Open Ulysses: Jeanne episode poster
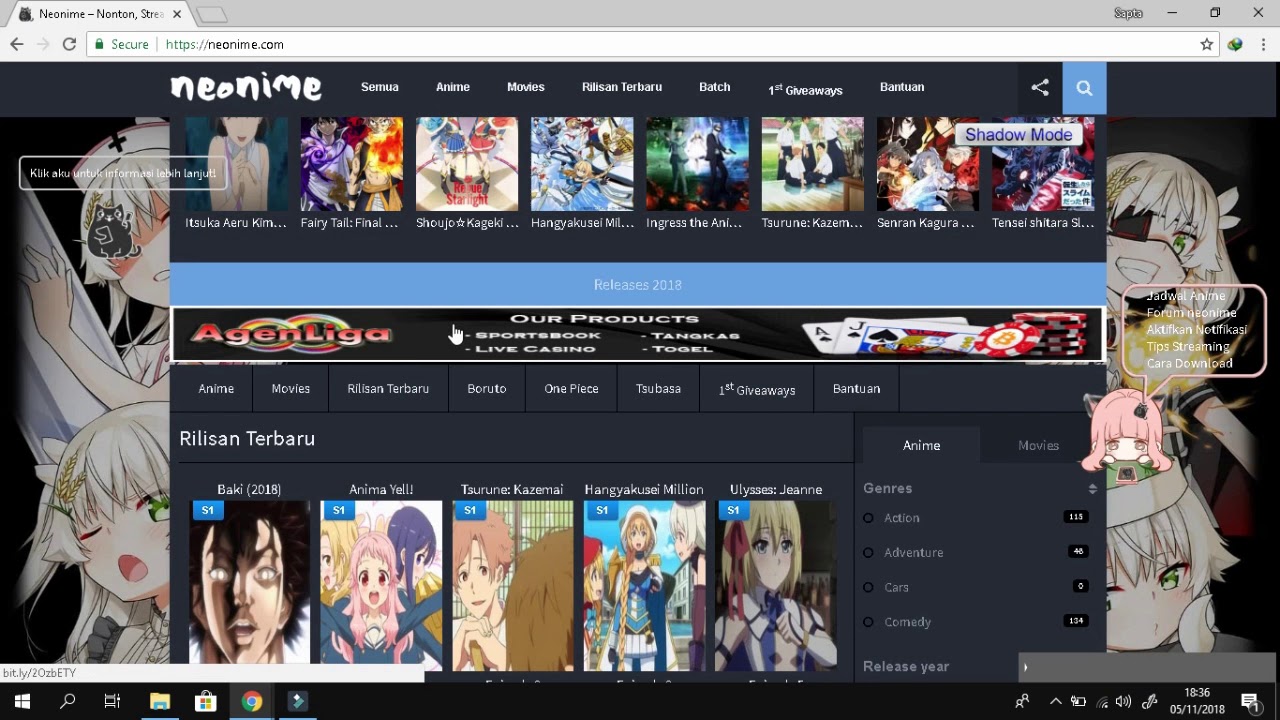 (x=776, y=585)
